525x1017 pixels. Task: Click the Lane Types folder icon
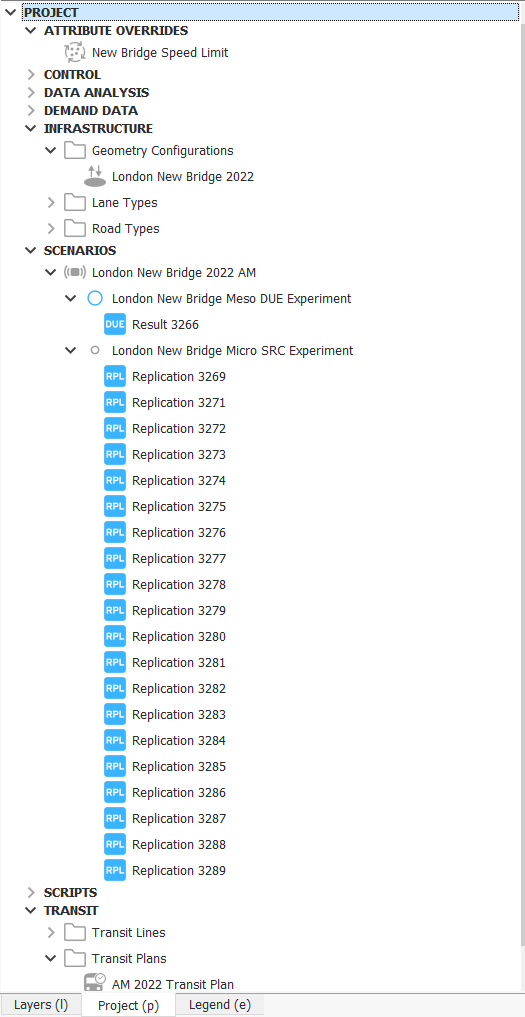75,203
